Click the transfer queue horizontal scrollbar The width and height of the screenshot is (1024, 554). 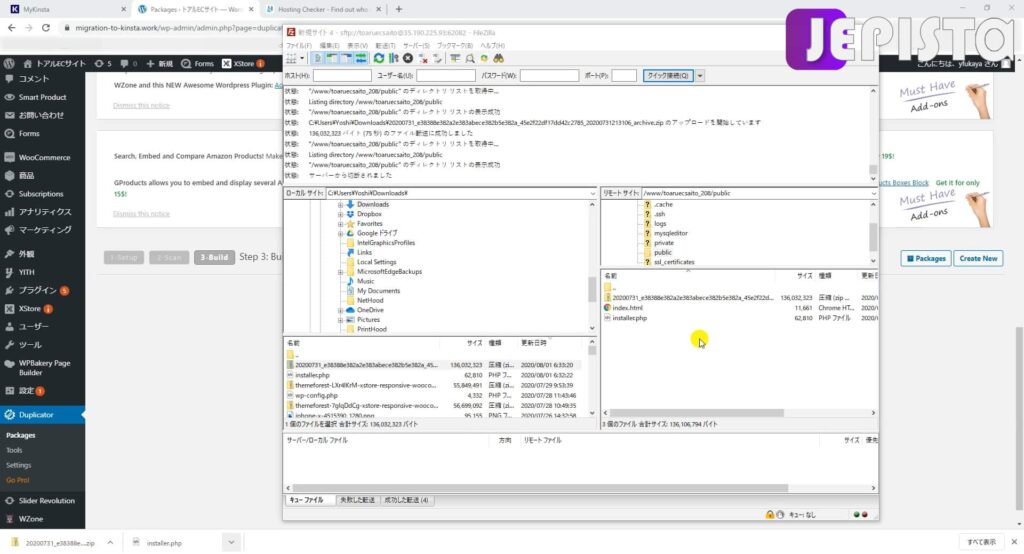(x=540, y=488)
